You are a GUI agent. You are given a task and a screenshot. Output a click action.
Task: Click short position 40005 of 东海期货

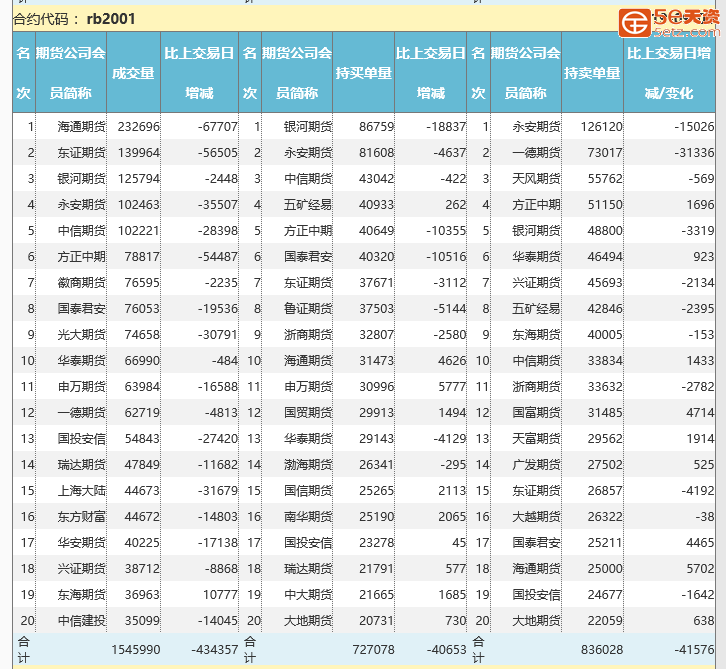tap(605, 334)
